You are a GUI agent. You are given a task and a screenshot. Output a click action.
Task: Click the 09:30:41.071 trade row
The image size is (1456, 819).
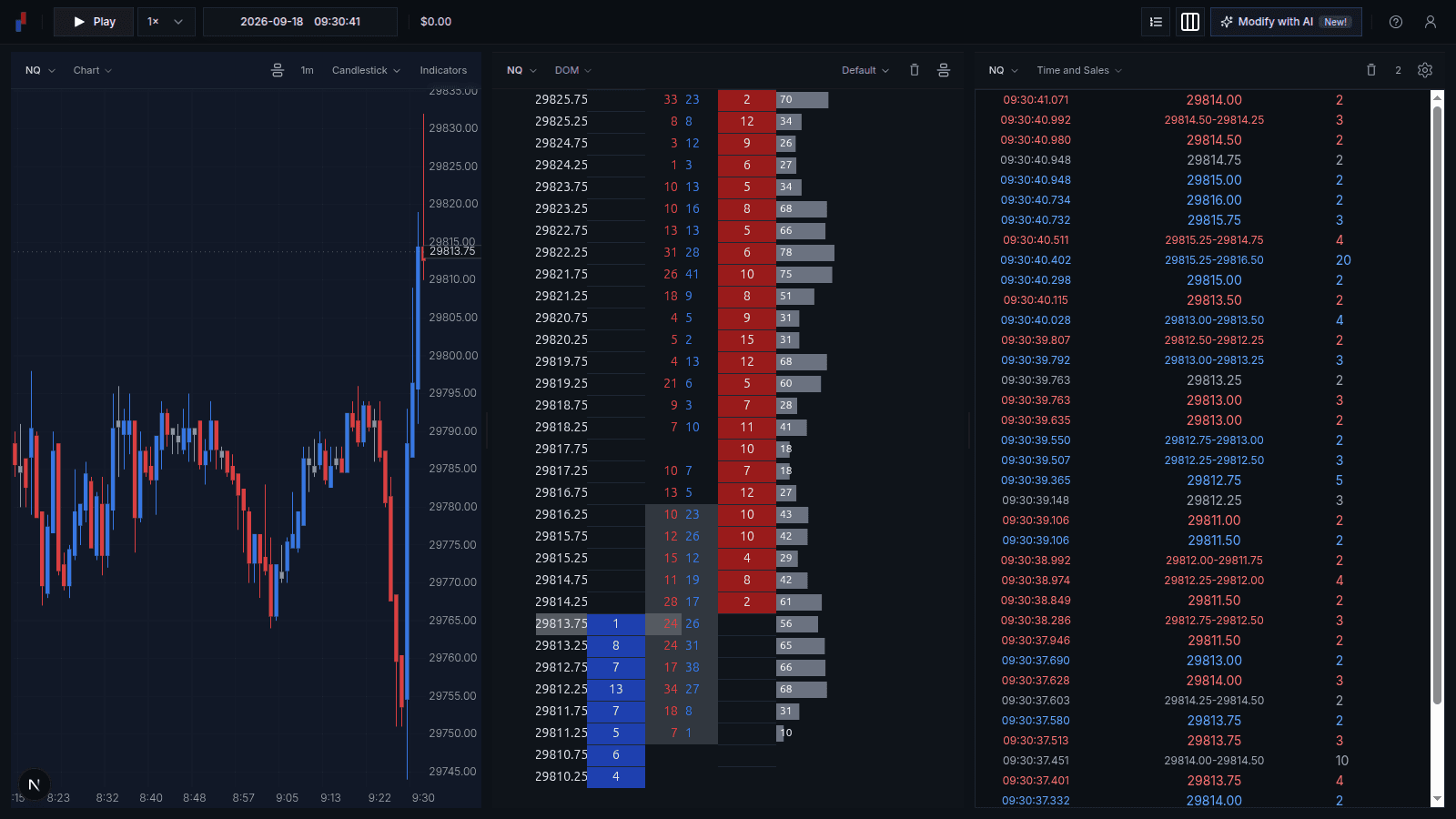coord(1204,100)
